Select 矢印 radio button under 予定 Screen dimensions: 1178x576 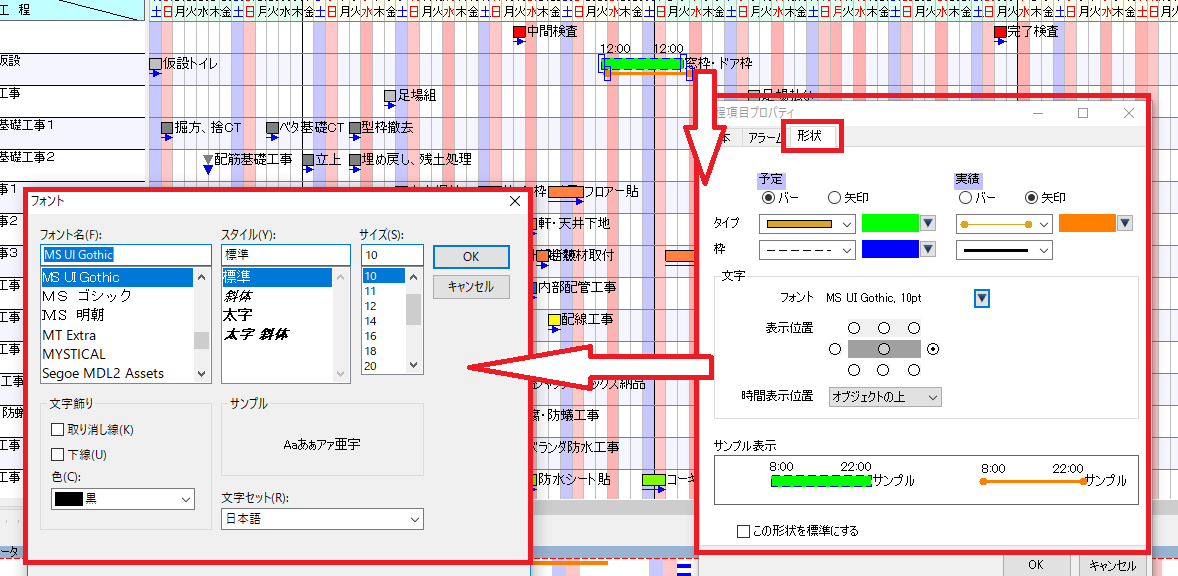833,198
